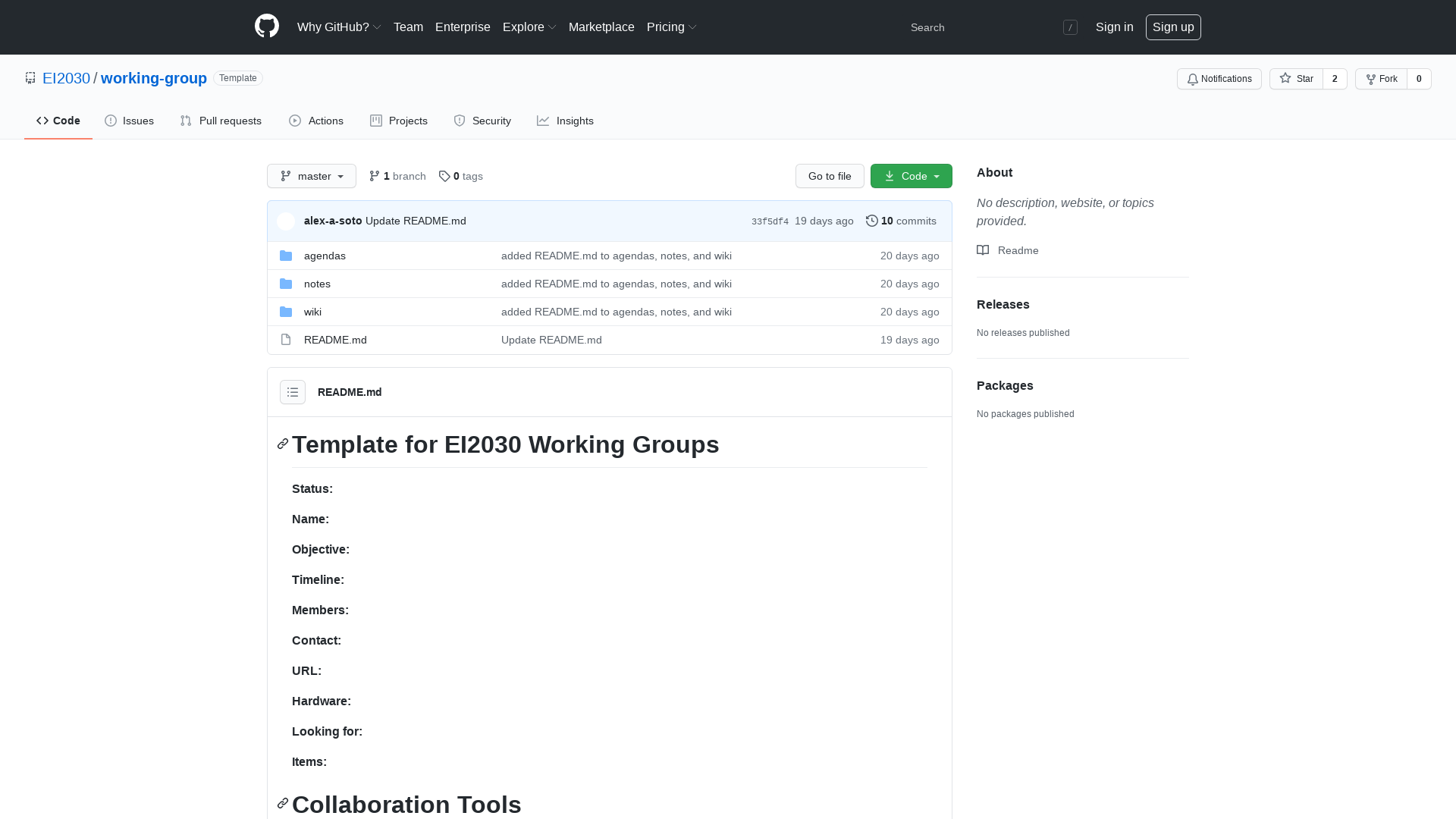The height and width of the screenshot is (819, 1456).
Task: Click the anchor link icon beside Template heading
Action: (283, 444)
